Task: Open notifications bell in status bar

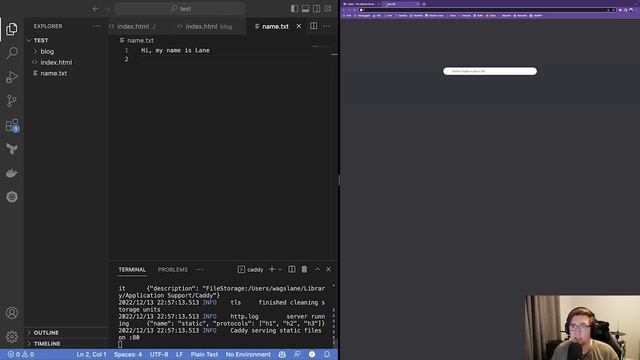Action: point(327,354)
